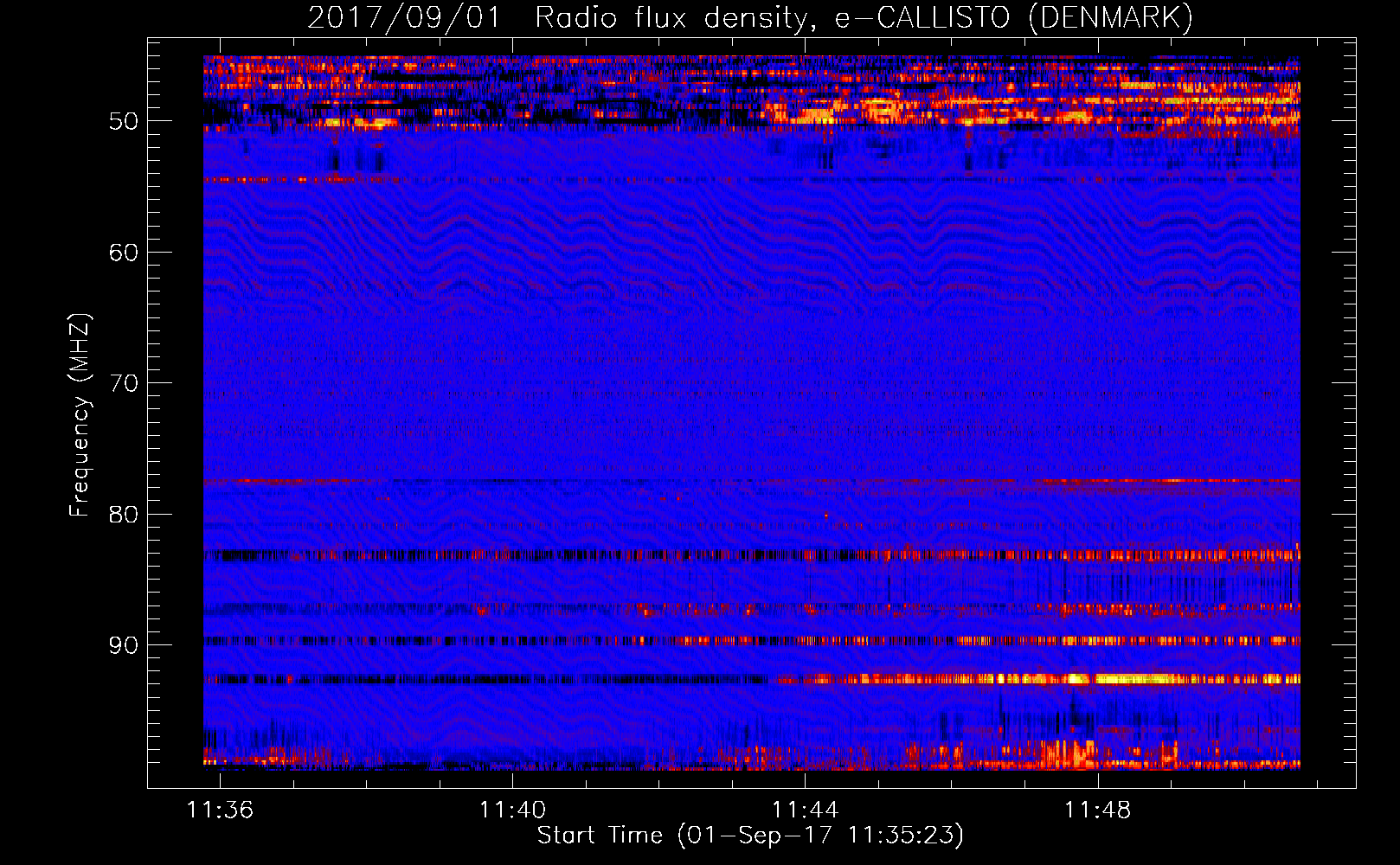
Task: Click the '11:40' time axis label
Action: tap(512, 810)
